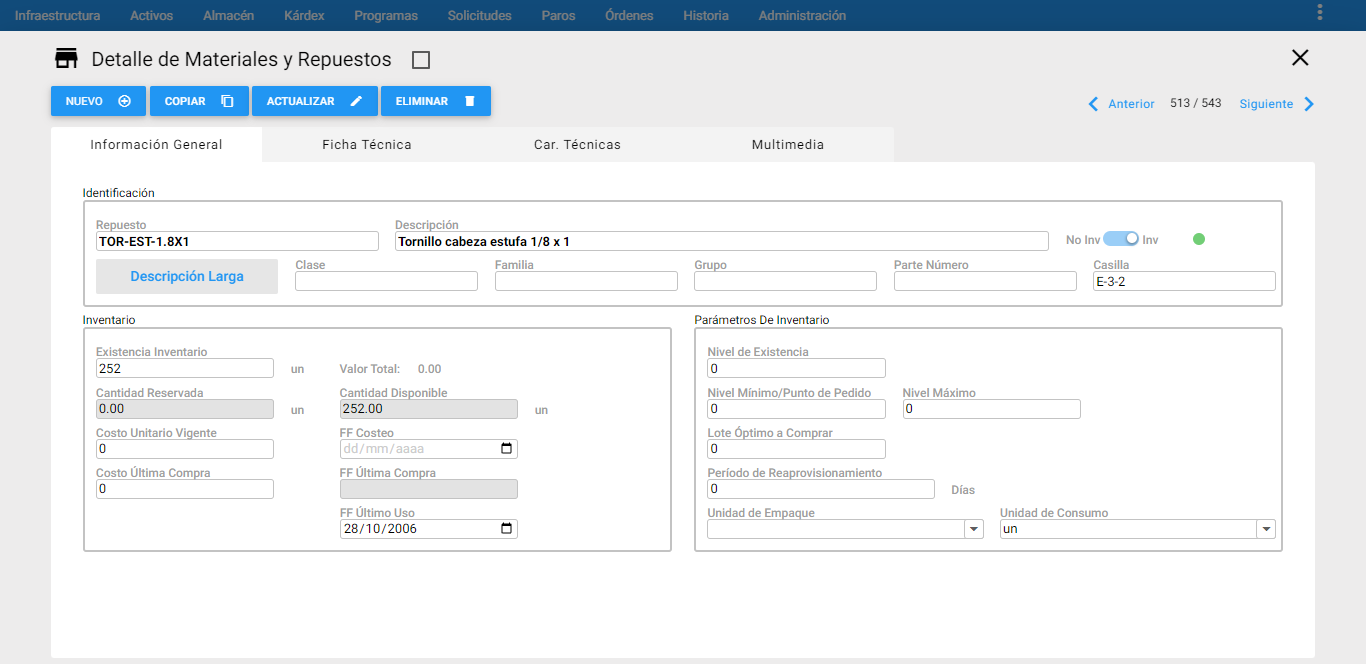Click the Costo Última Compra field

pyautogui.click(x=185, y=489)
